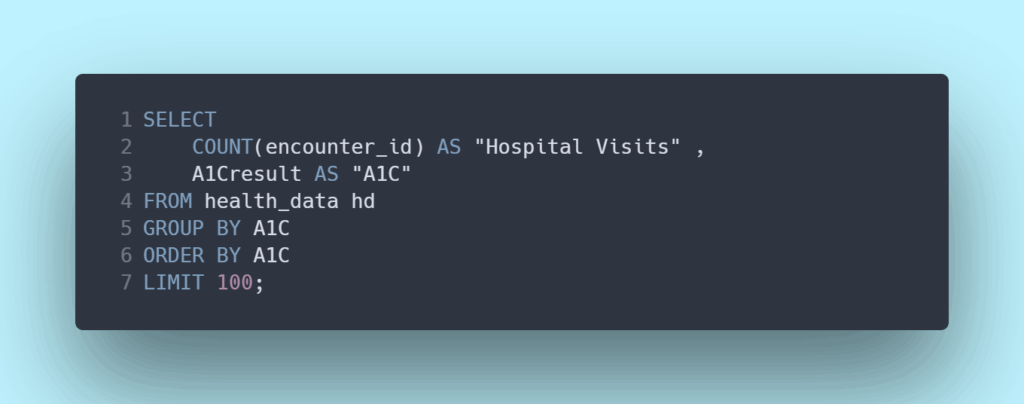This screenshot has height=404, width=1024.
Task: Click line number 1 in the gutter
Action: pyautogui.click(x=126, y=120)
